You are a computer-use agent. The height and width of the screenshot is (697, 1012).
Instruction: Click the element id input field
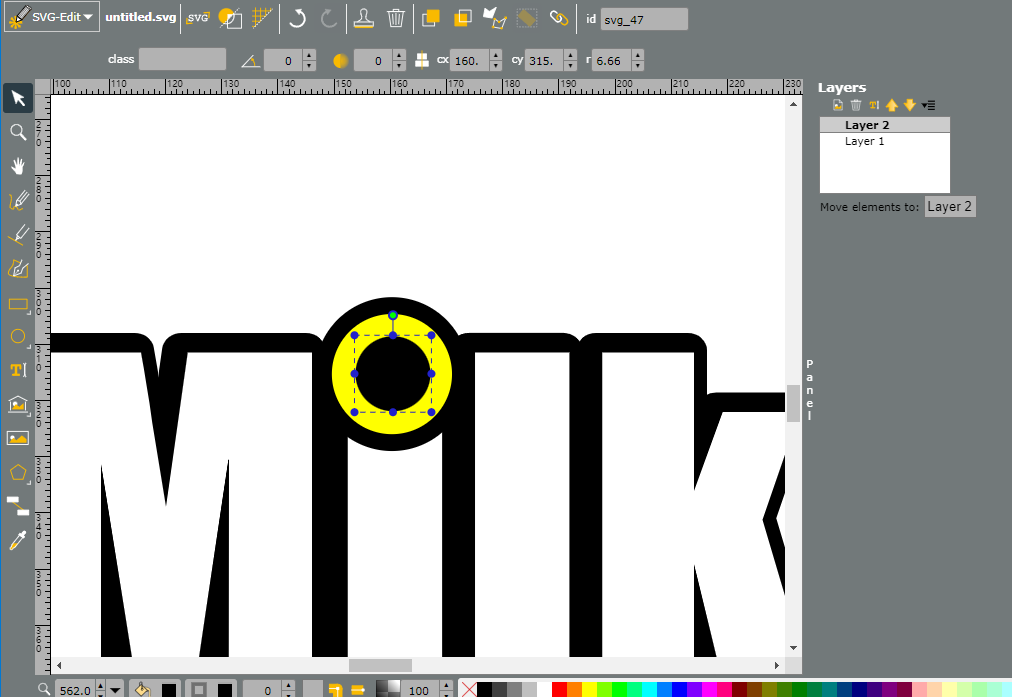point(643,19)
